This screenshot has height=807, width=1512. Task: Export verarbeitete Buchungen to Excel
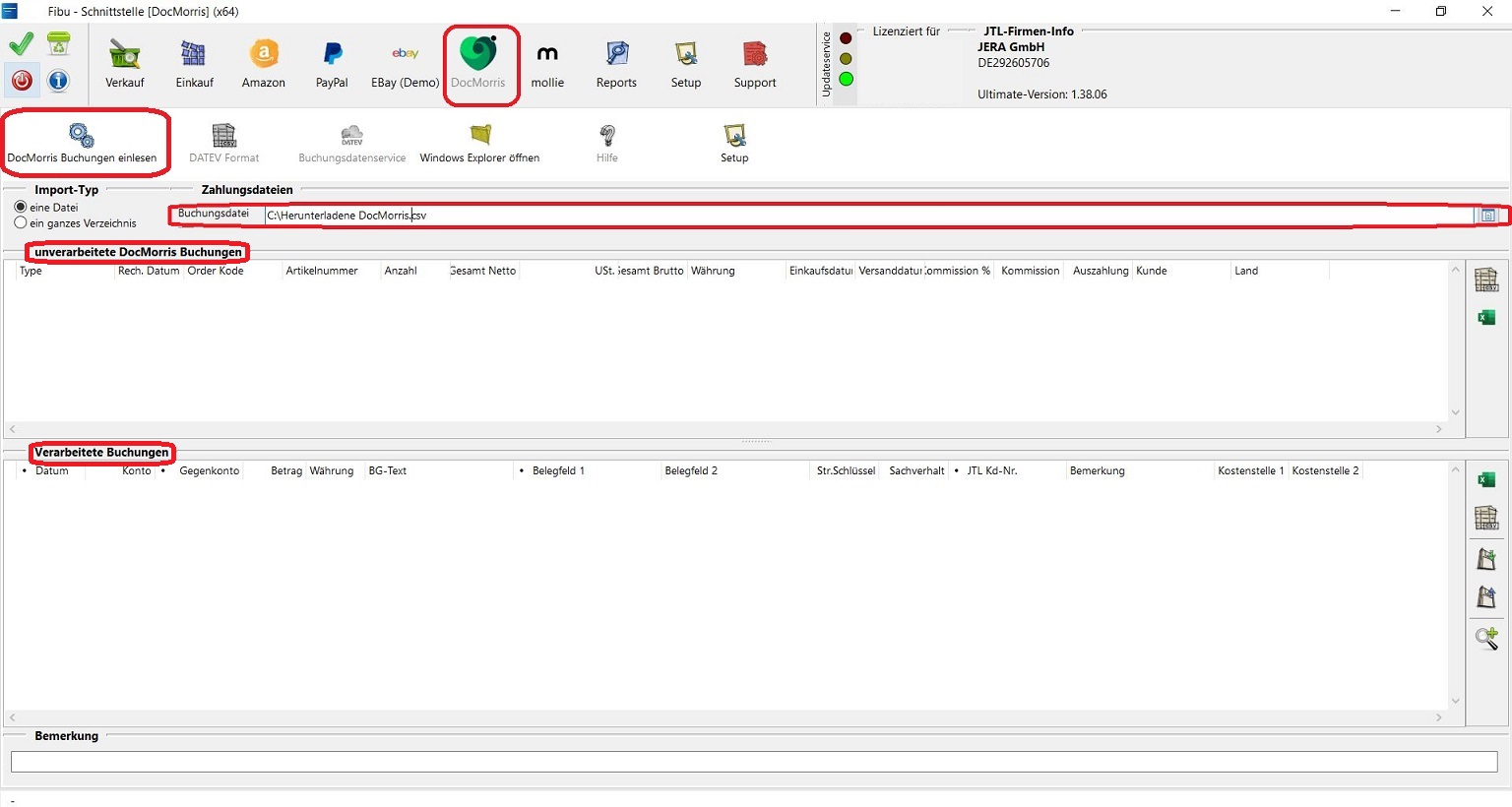pyautogui.click(x=1486, y=480)
